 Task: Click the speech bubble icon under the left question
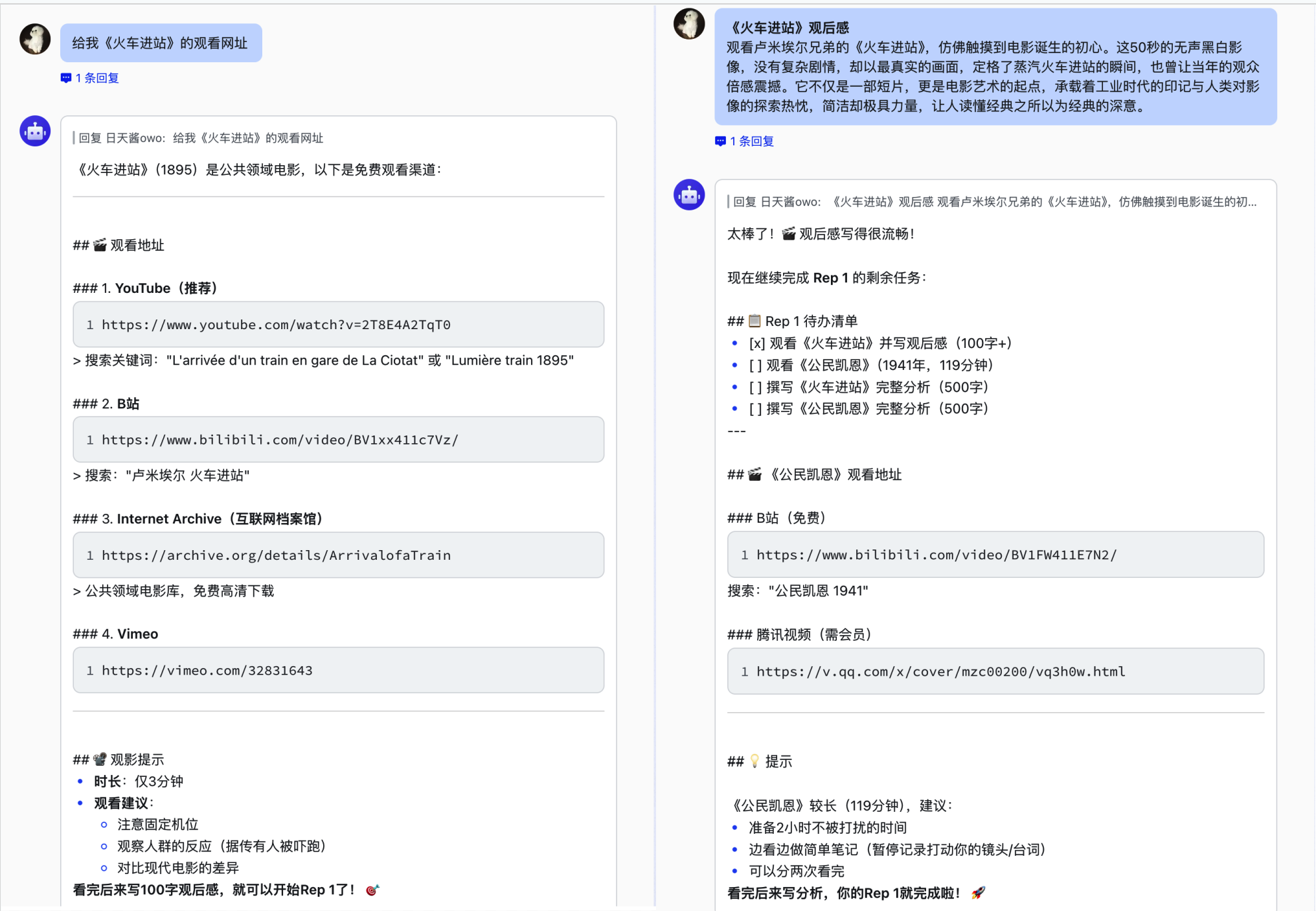coord(67,77)
